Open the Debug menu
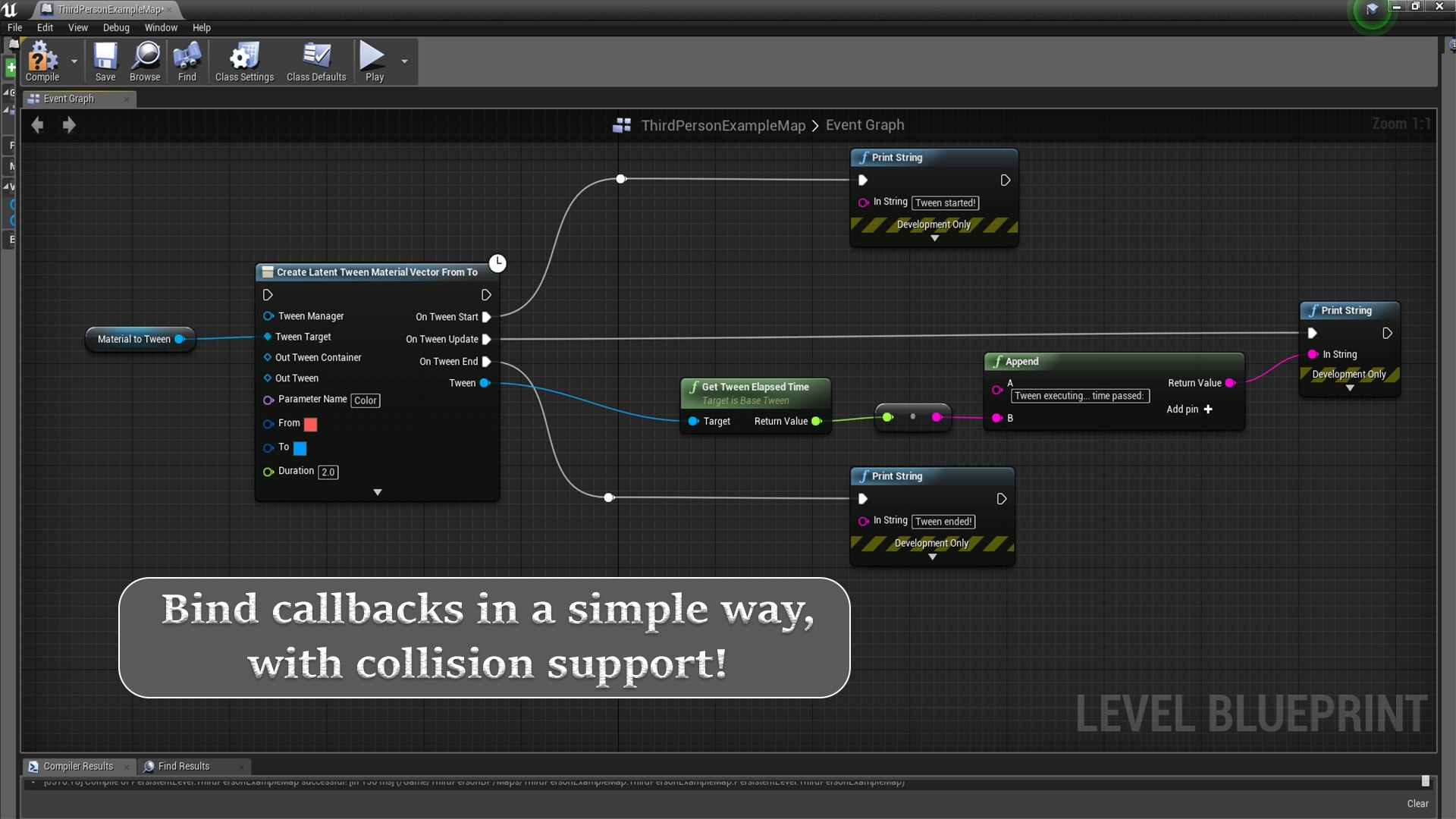The image size is (1456, 819). (116, 27)
